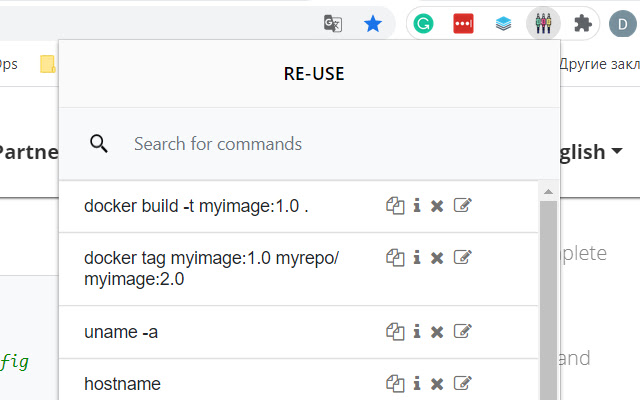
Task: Delete the docker build command
Action: (x=437, y=206)
